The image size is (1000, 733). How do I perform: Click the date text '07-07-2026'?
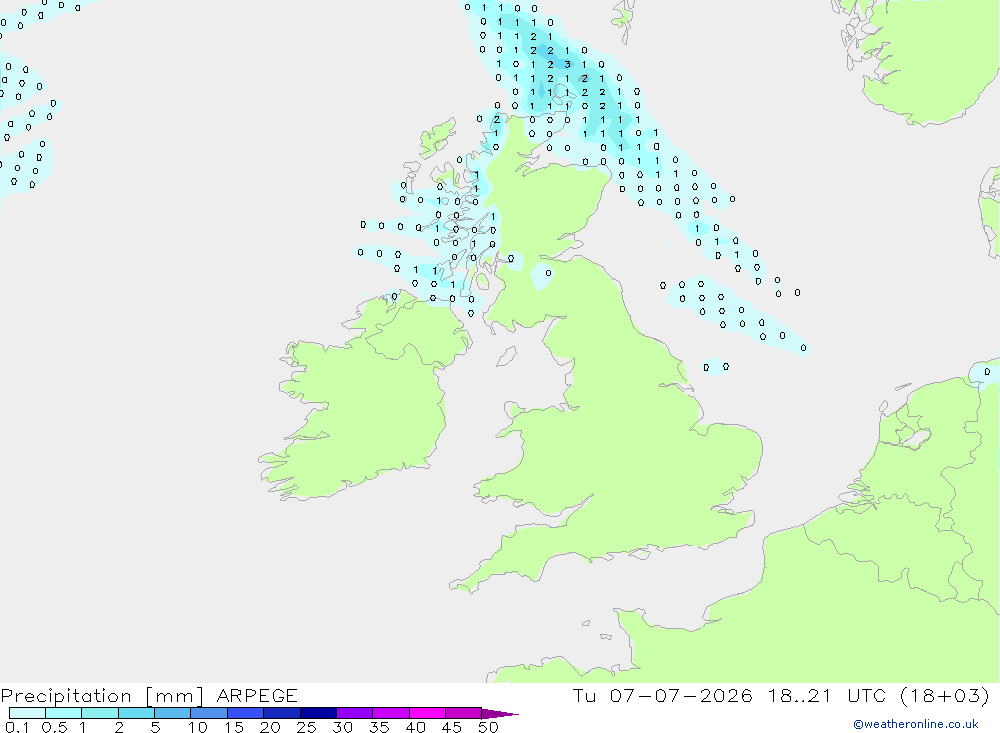[681, 695]
